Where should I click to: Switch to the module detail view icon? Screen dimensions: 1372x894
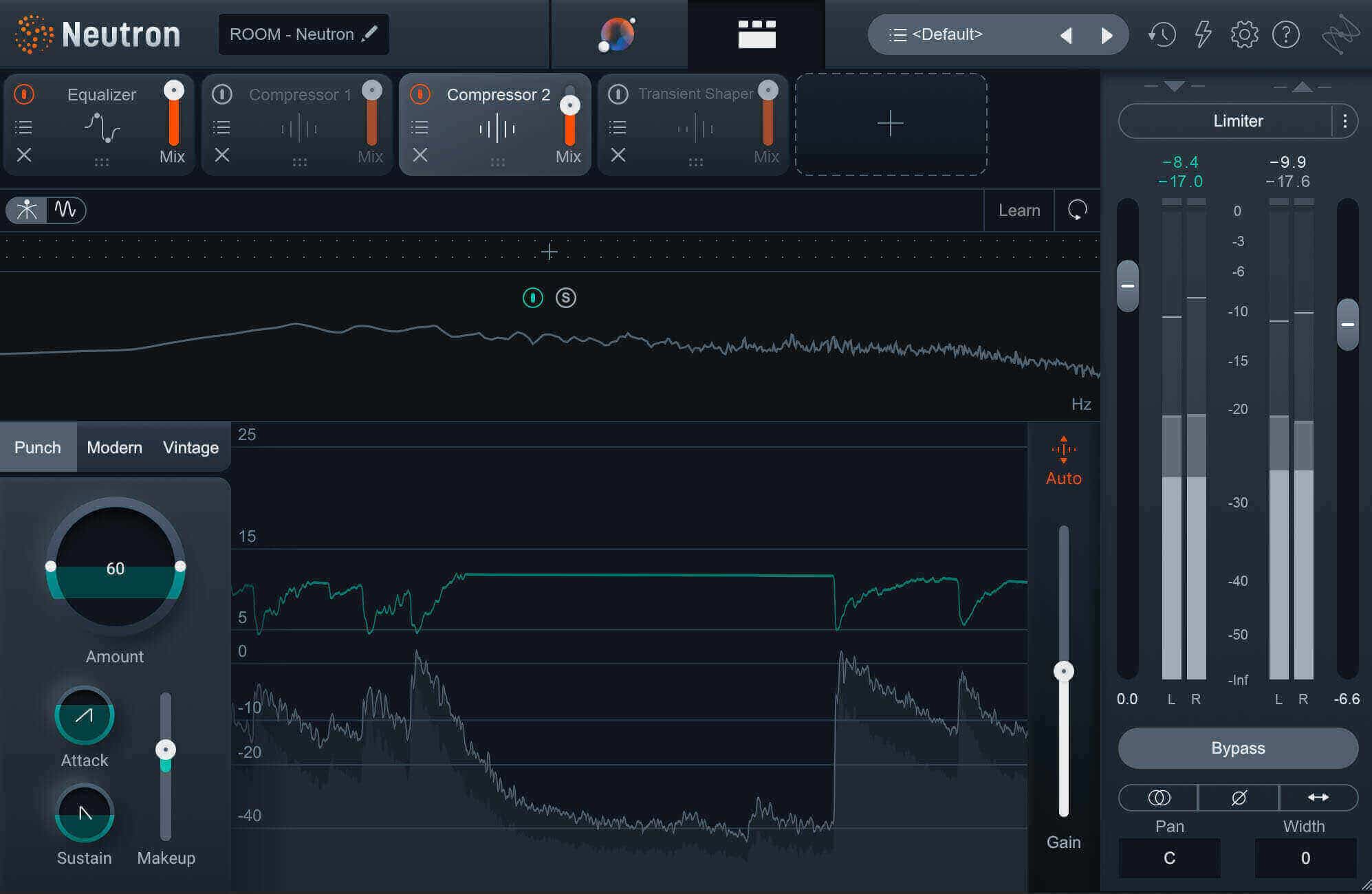tap(756, 34)
